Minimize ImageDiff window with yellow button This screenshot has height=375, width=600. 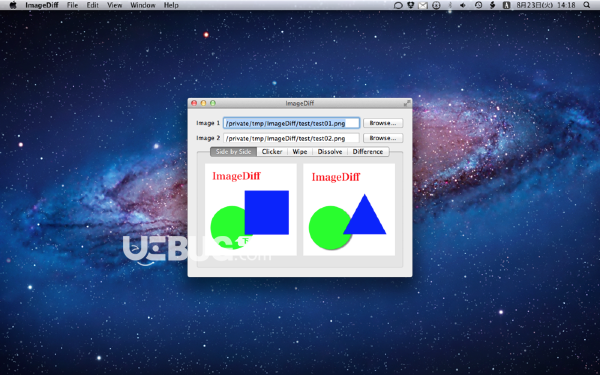204,103
